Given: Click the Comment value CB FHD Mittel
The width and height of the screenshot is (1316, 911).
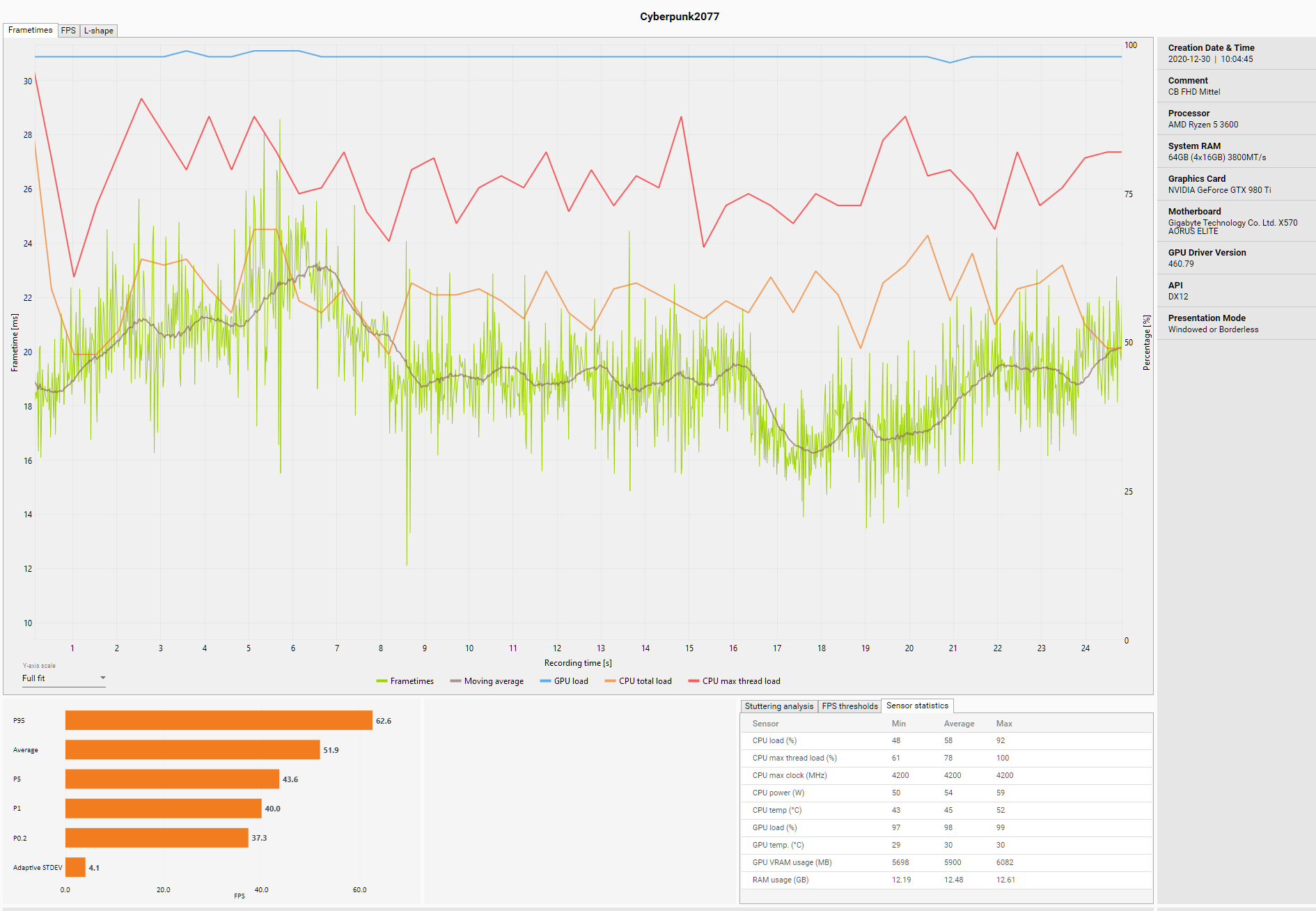Looking at the screenshot, I should pyautogui.click(x=1193, y=92).
